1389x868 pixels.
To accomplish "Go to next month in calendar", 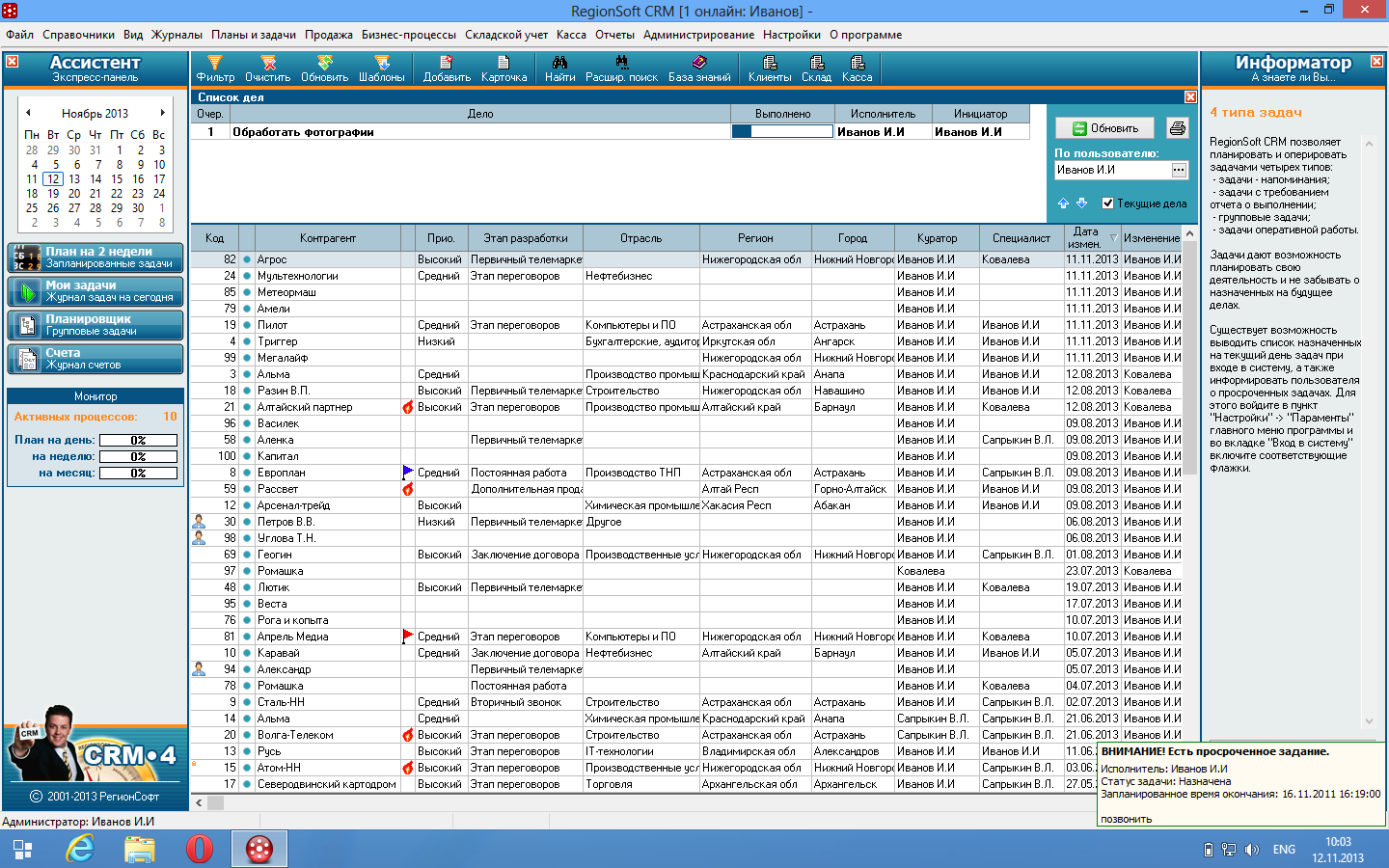I will point(162,113).
